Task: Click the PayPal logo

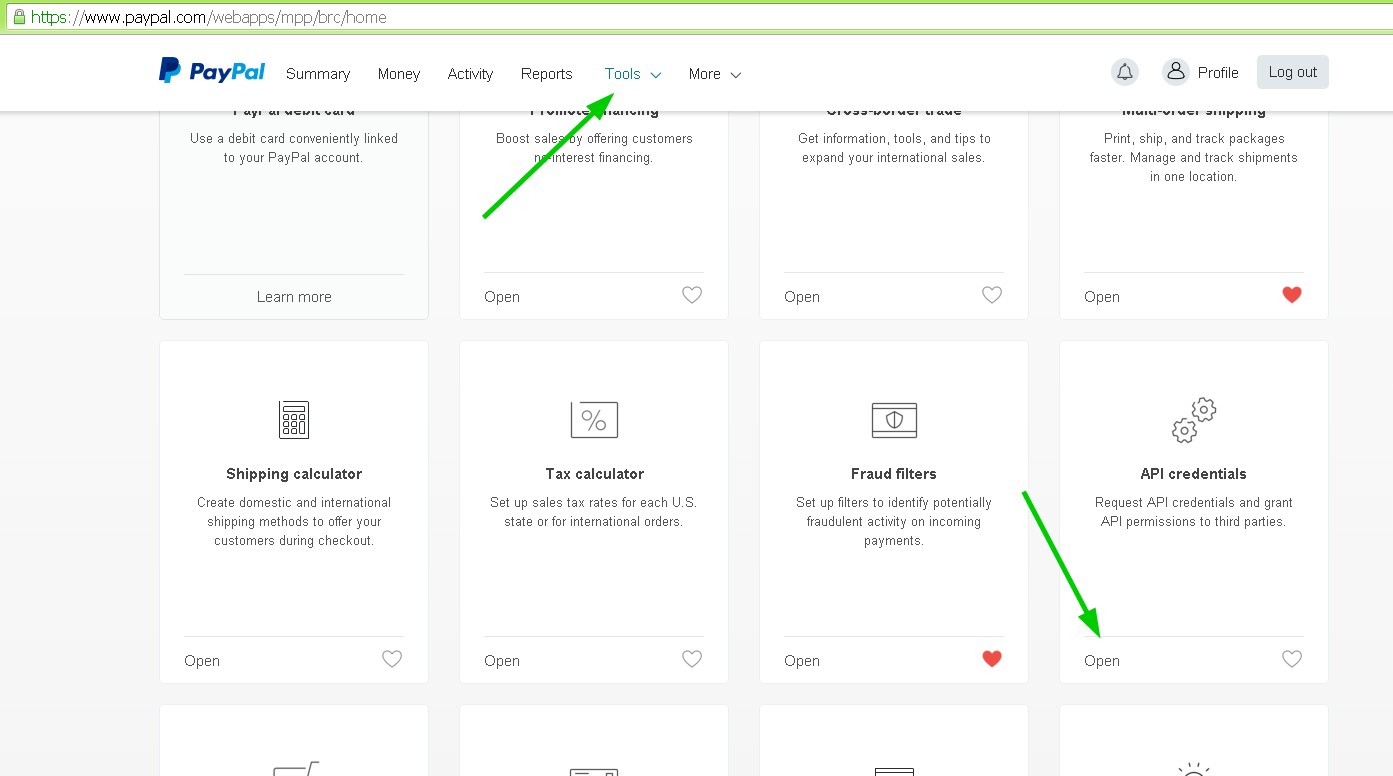Action: coord(212,71)
